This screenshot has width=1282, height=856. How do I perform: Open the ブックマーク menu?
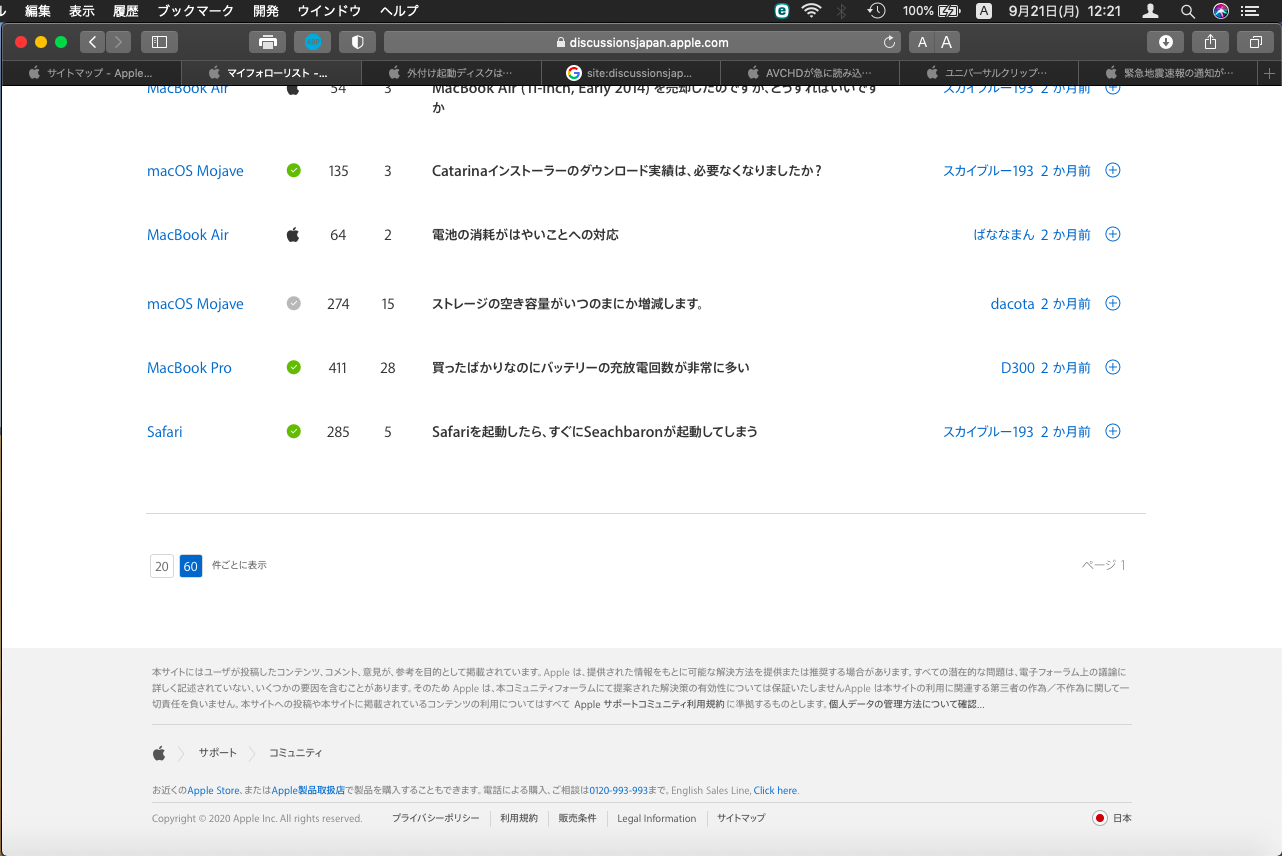click(195, 11)
